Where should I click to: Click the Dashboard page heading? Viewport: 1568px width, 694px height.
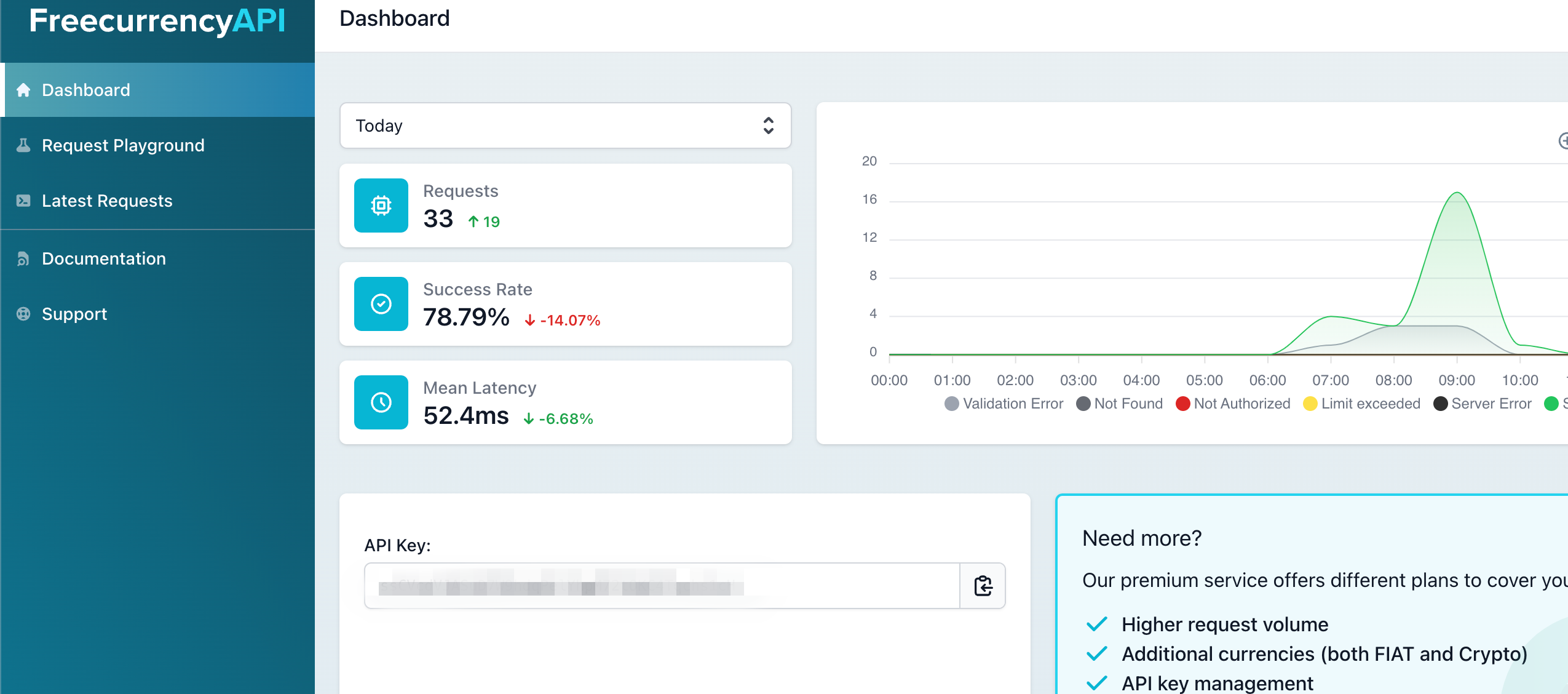click(395, 18)
